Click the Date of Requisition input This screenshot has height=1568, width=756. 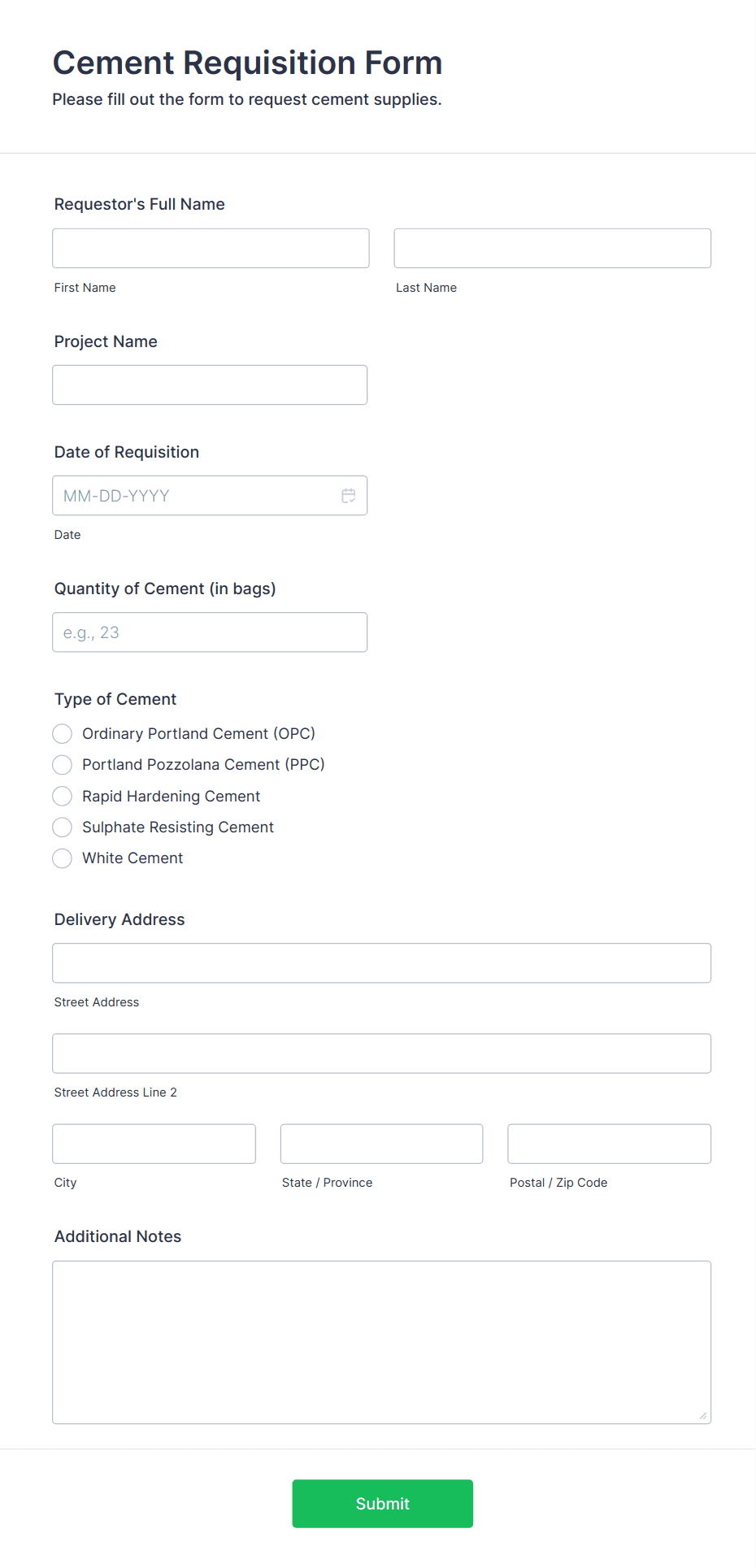[195, 496]
